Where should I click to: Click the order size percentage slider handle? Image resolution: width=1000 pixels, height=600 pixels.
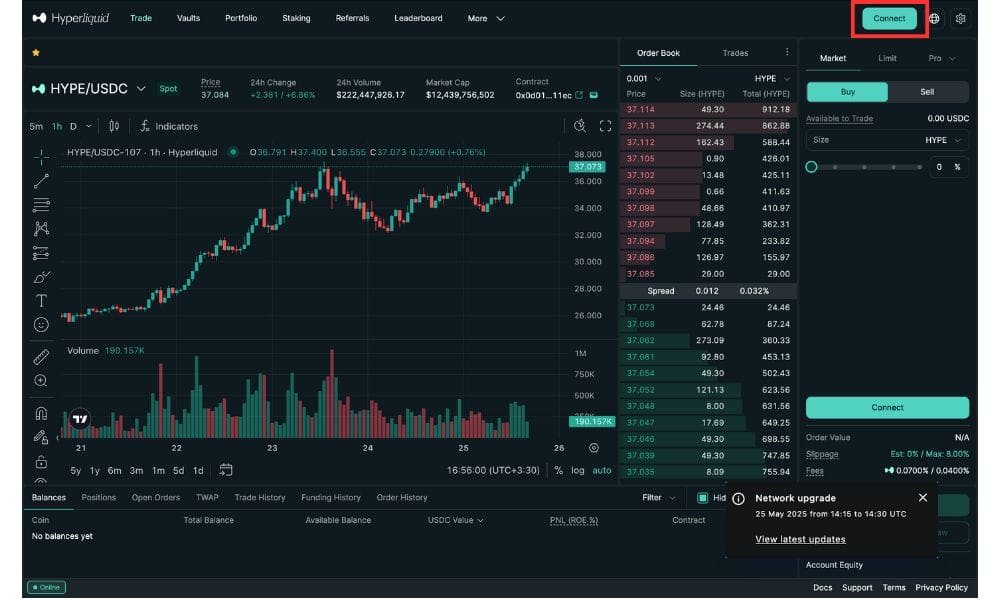click(x=811, y=167)
